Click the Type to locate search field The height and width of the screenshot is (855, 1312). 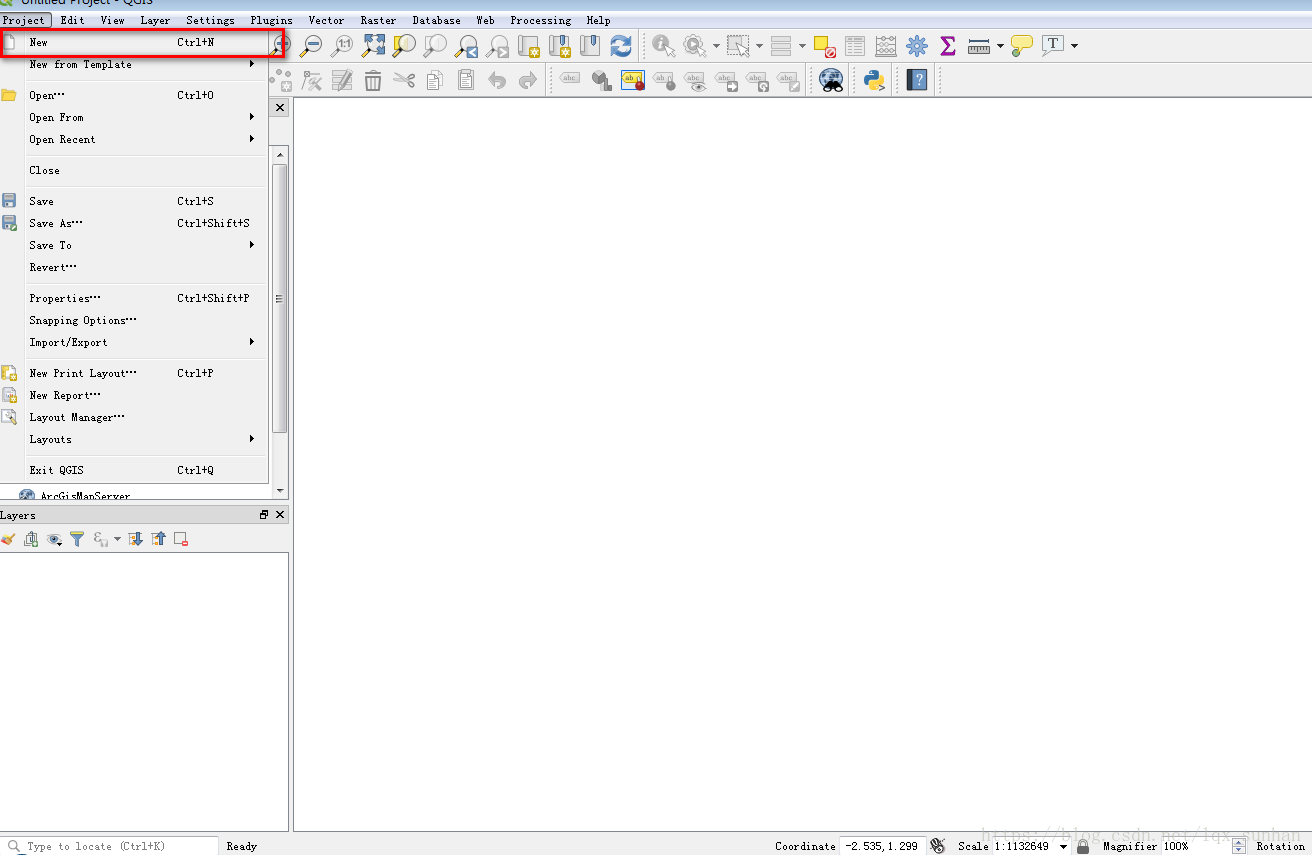pyautogui.click(x=110, y=846)
